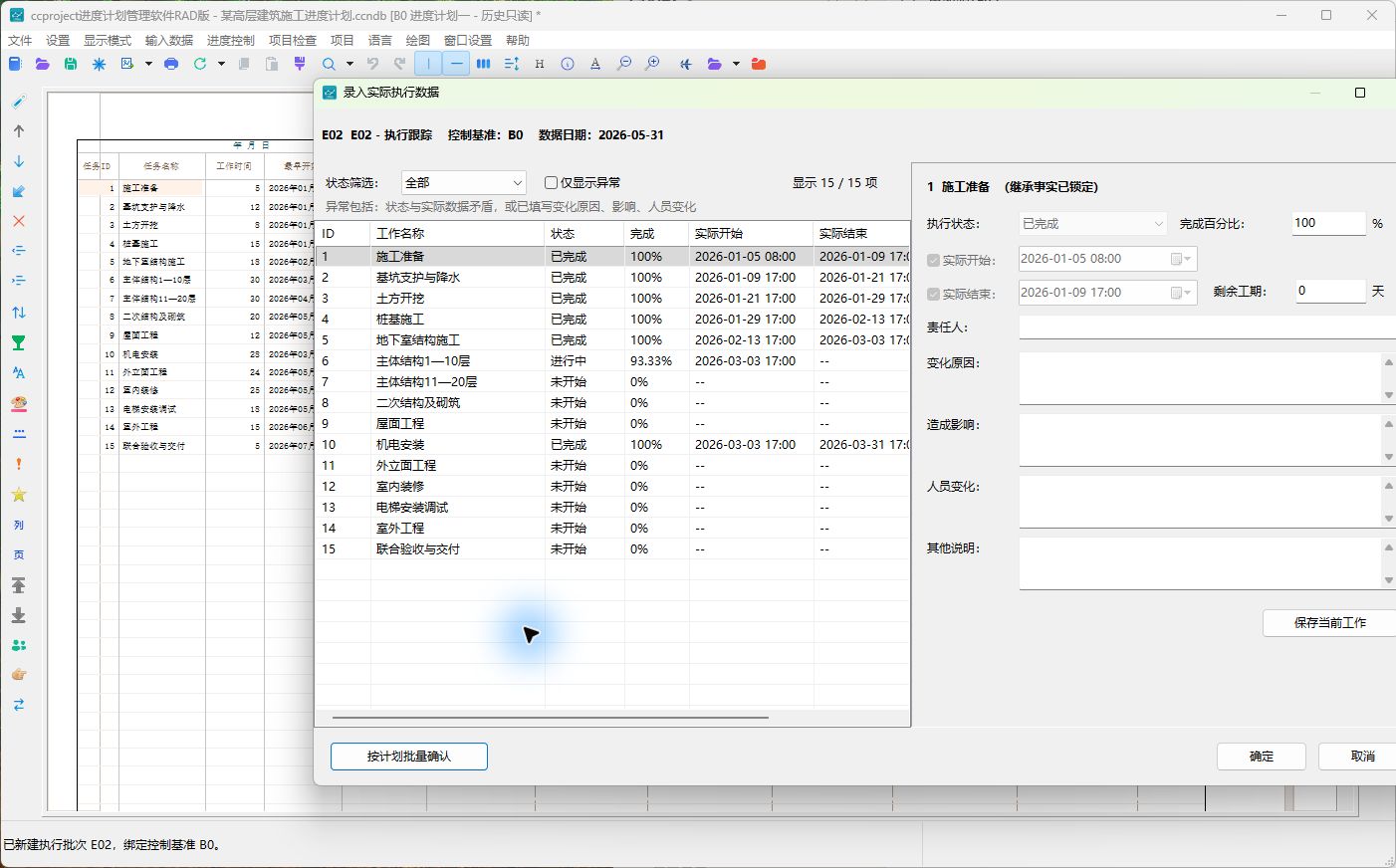Click the 剩余工期 input field
The width and height of the screenshot is (1396, 868).
pyautogui.click(x=1329, y=291)
